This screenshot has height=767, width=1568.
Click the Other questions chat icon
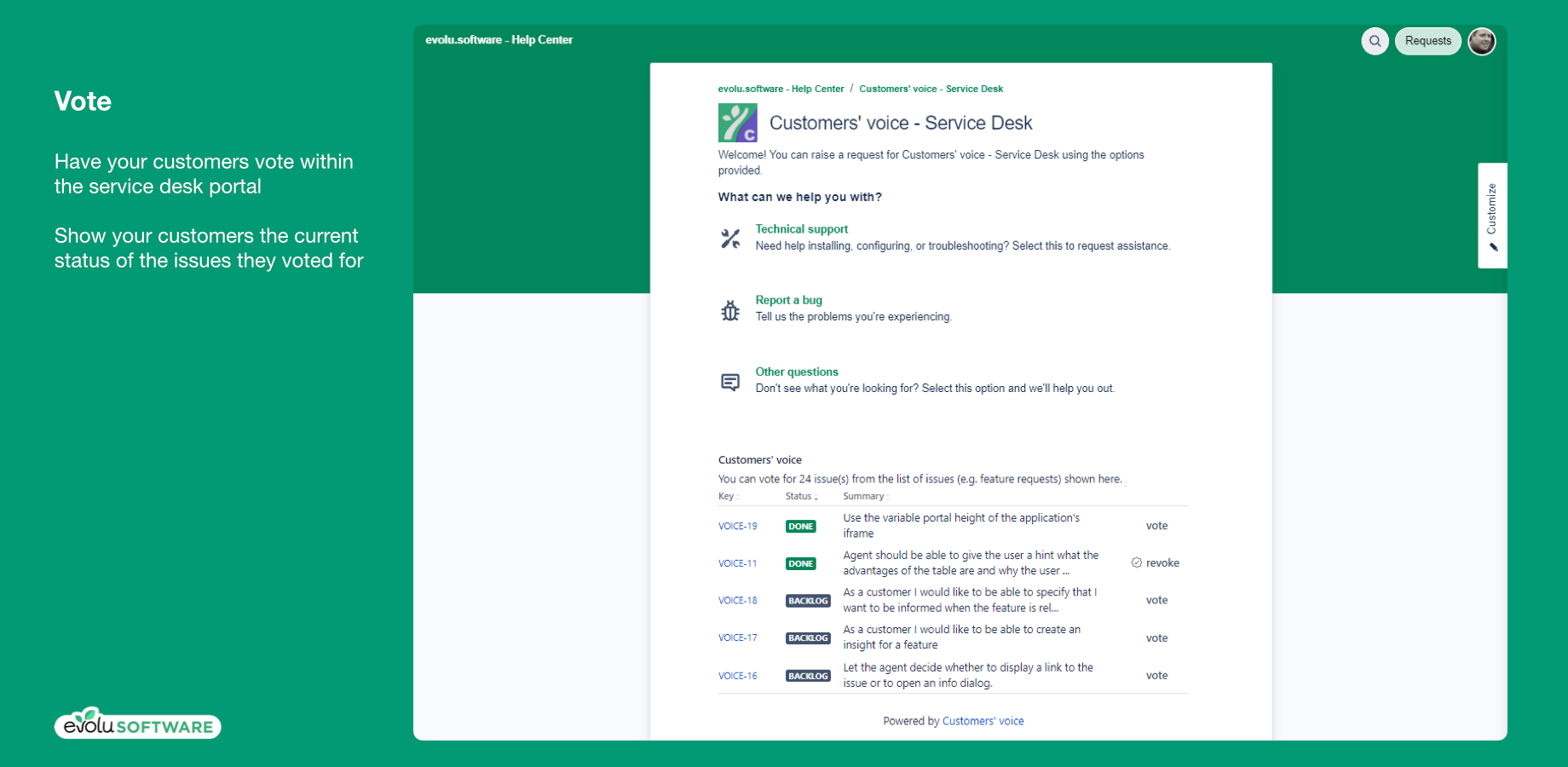click(730, 382)
